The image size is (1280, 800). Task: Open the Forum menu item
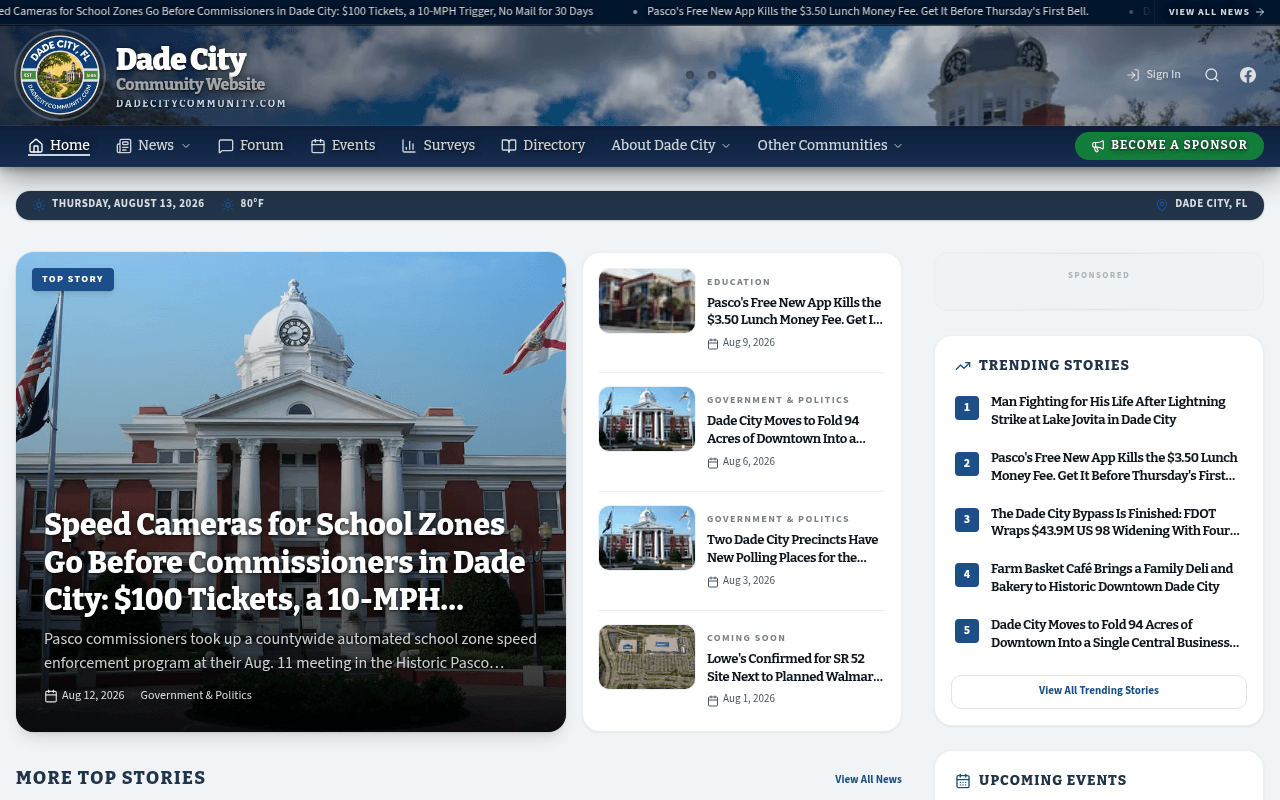(251, 146)
